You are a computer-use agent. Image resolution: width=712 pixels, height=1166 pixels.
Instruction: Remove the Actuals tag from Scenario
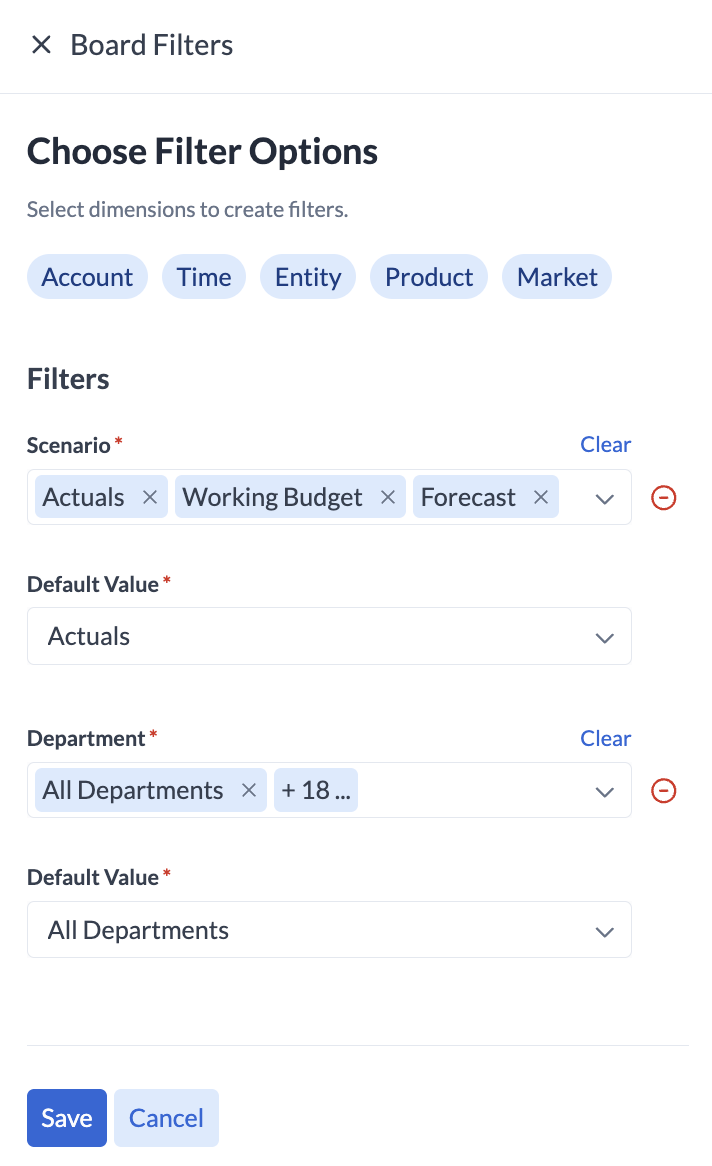point(150,497)
